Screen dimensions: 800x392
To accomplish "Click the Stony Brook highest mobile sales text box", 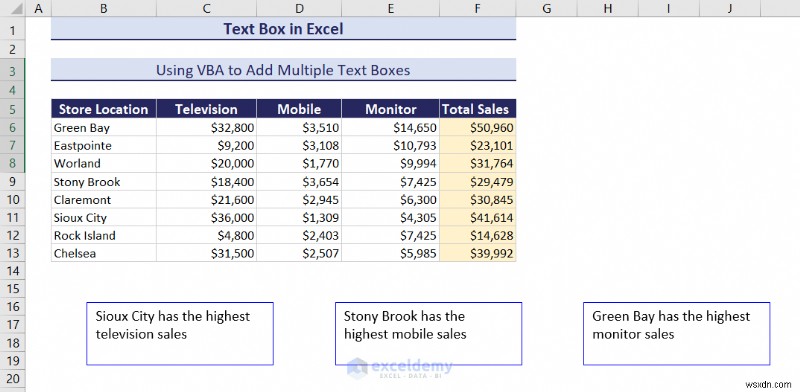I will pos(428,333).
